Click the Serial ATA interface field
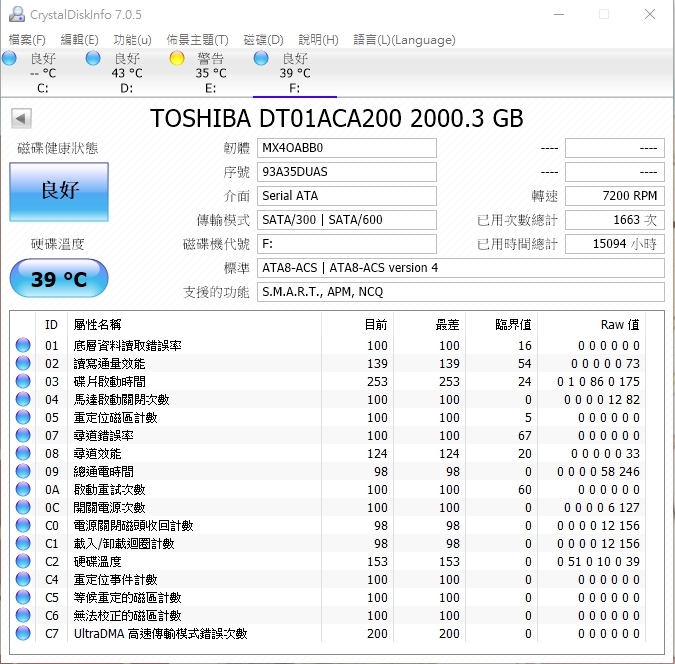This screenshot has height=664, width=675. click(x=347, y=196)
